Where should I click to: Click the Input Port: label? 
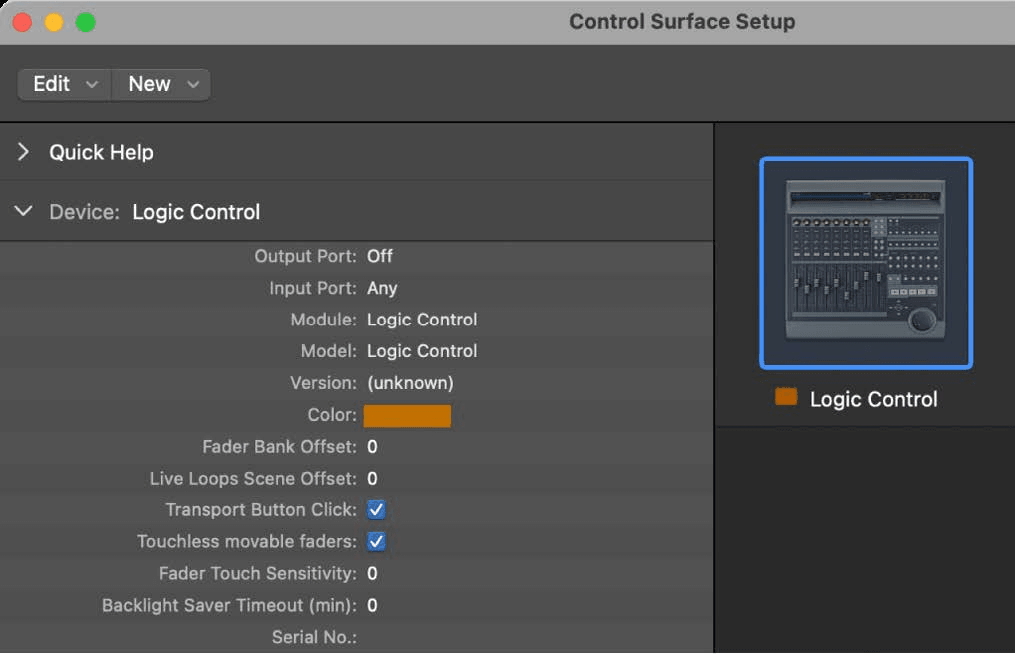point(313,288)
